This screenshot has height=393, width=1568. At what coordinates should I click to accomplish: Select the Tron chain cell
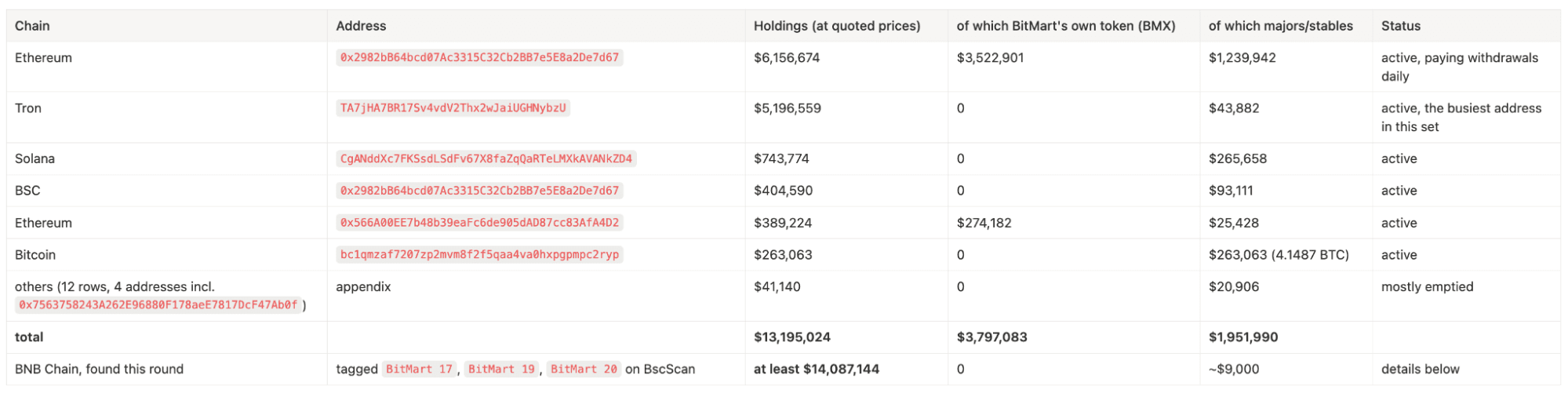(28, 108)
